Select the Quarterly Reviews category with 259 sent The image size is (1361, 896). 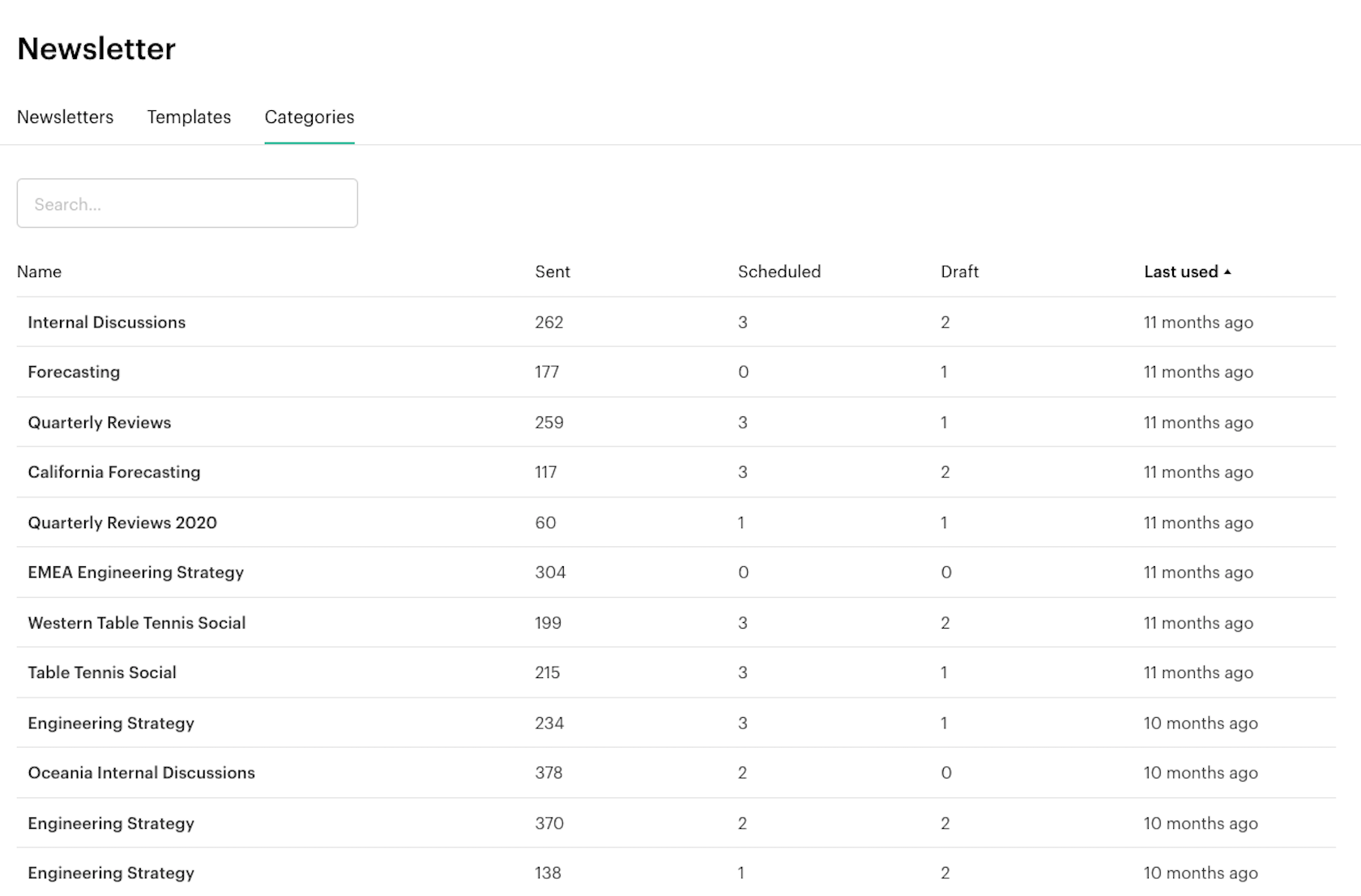point(99,422)
